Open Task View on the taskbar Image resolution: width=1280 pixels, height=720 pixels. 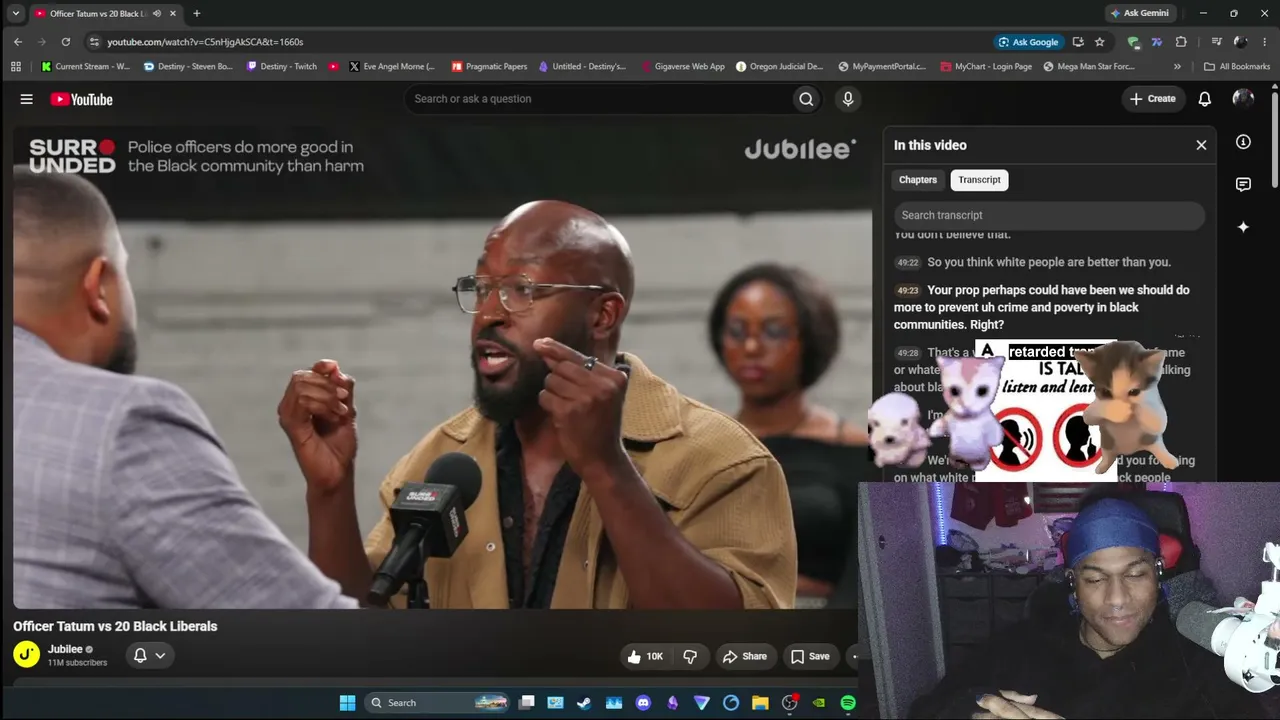coord(526,703)
